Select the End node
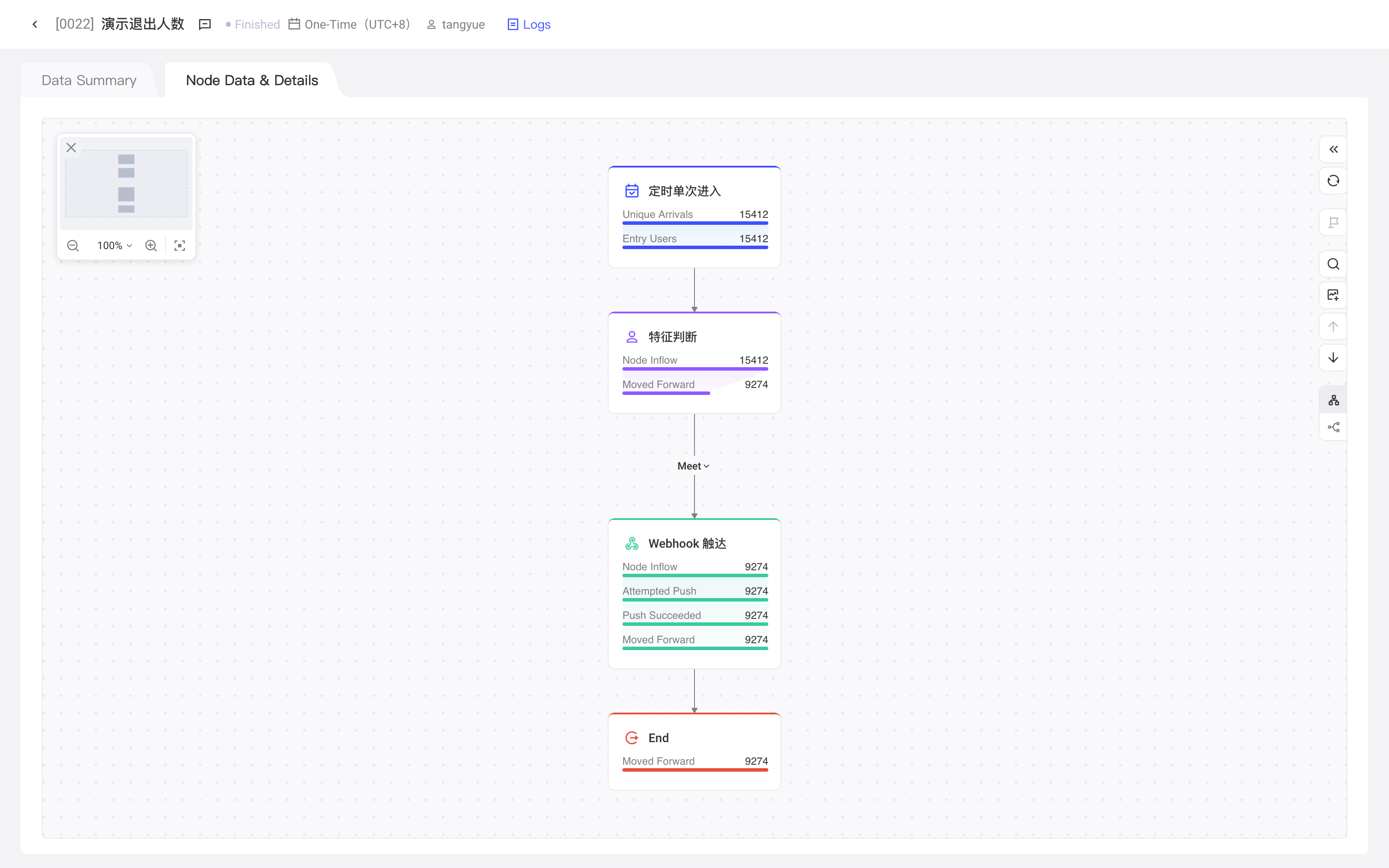 tap(694, 751)
